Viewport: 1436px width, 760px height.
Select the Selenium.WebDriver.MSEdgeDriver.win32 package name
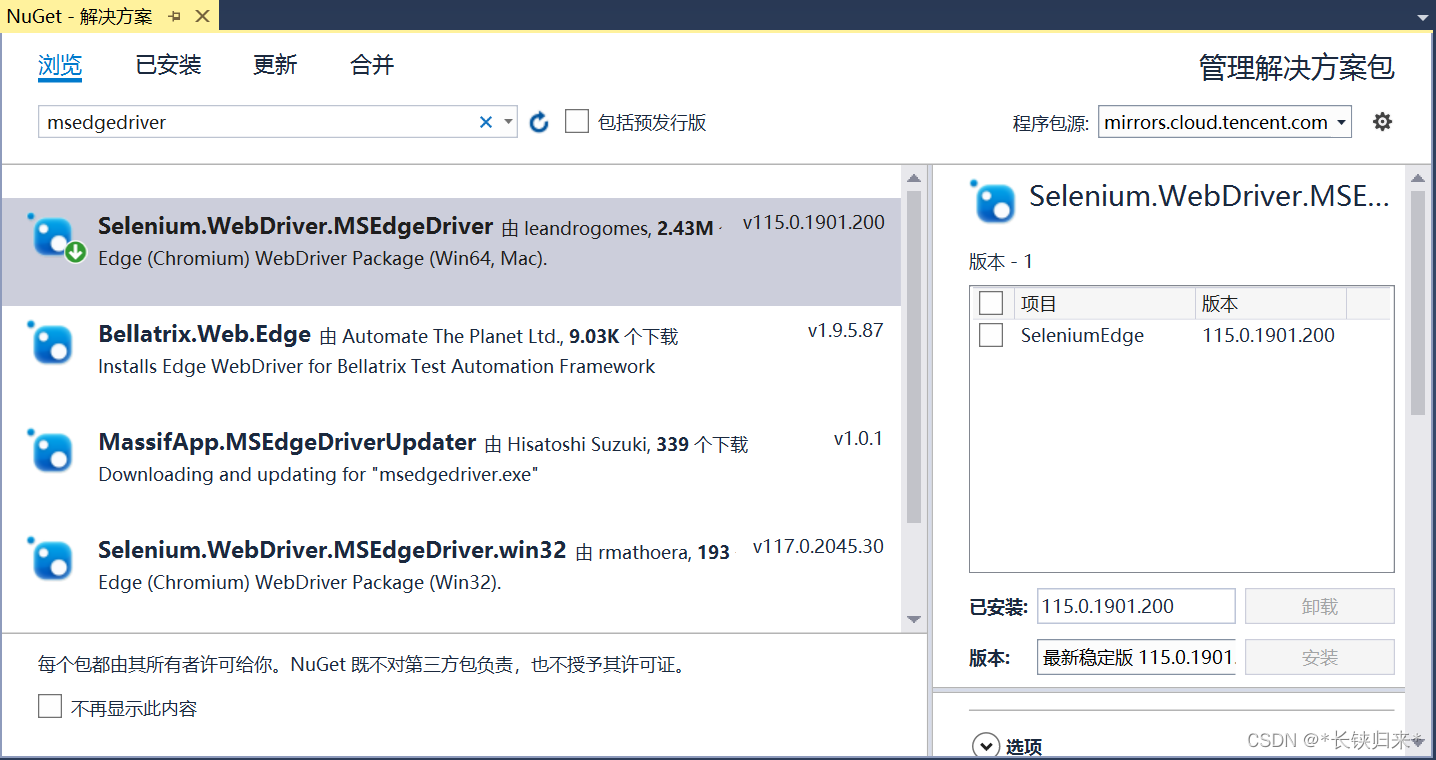click(x=332, y=550)
